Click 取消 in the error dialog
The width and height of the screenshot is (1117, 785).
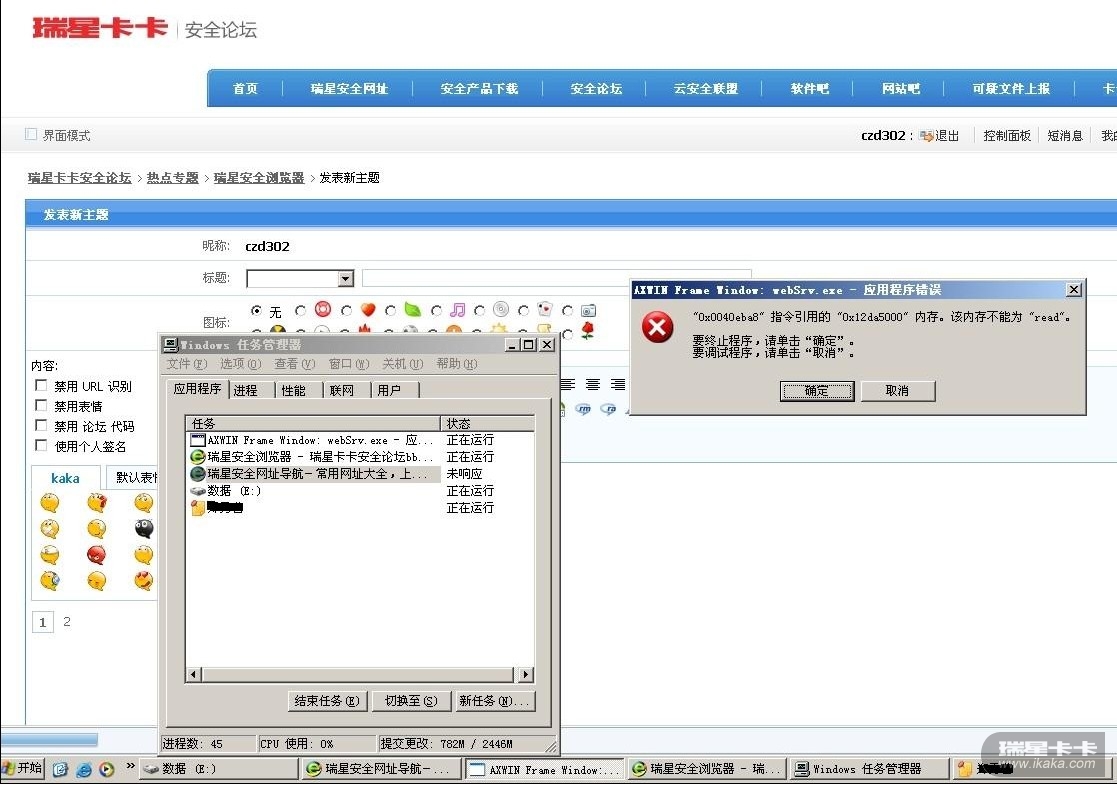click(898, 391)
